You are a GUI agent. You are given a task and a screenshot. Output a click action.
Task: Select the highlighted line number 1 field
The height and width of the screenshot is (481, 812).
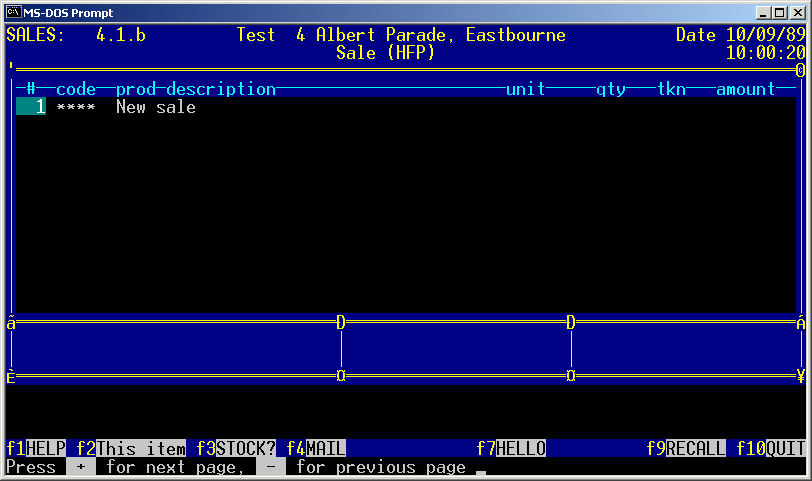tap(31, 107)
